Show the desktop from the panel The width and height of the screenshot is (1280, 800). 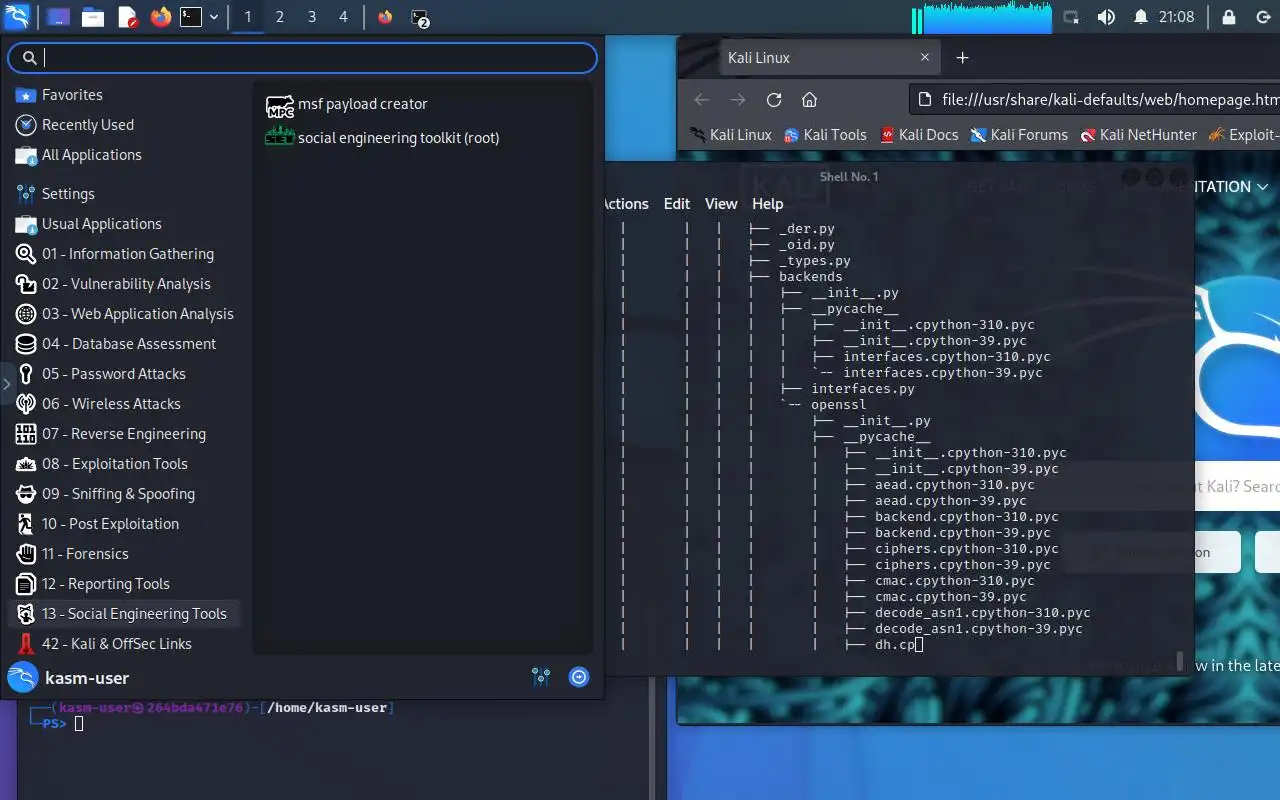(58, 17)
